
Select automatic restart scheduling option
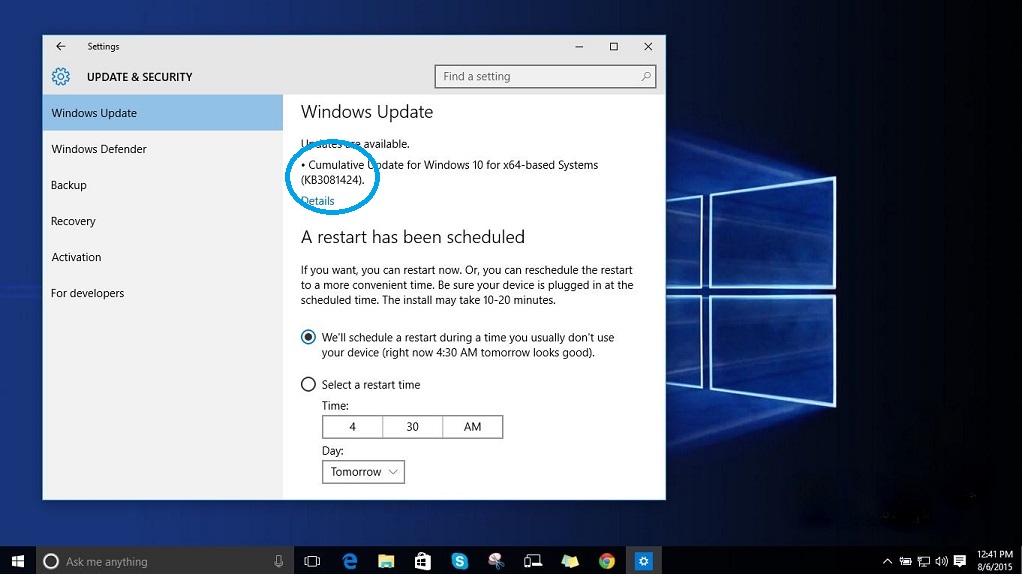308,337
